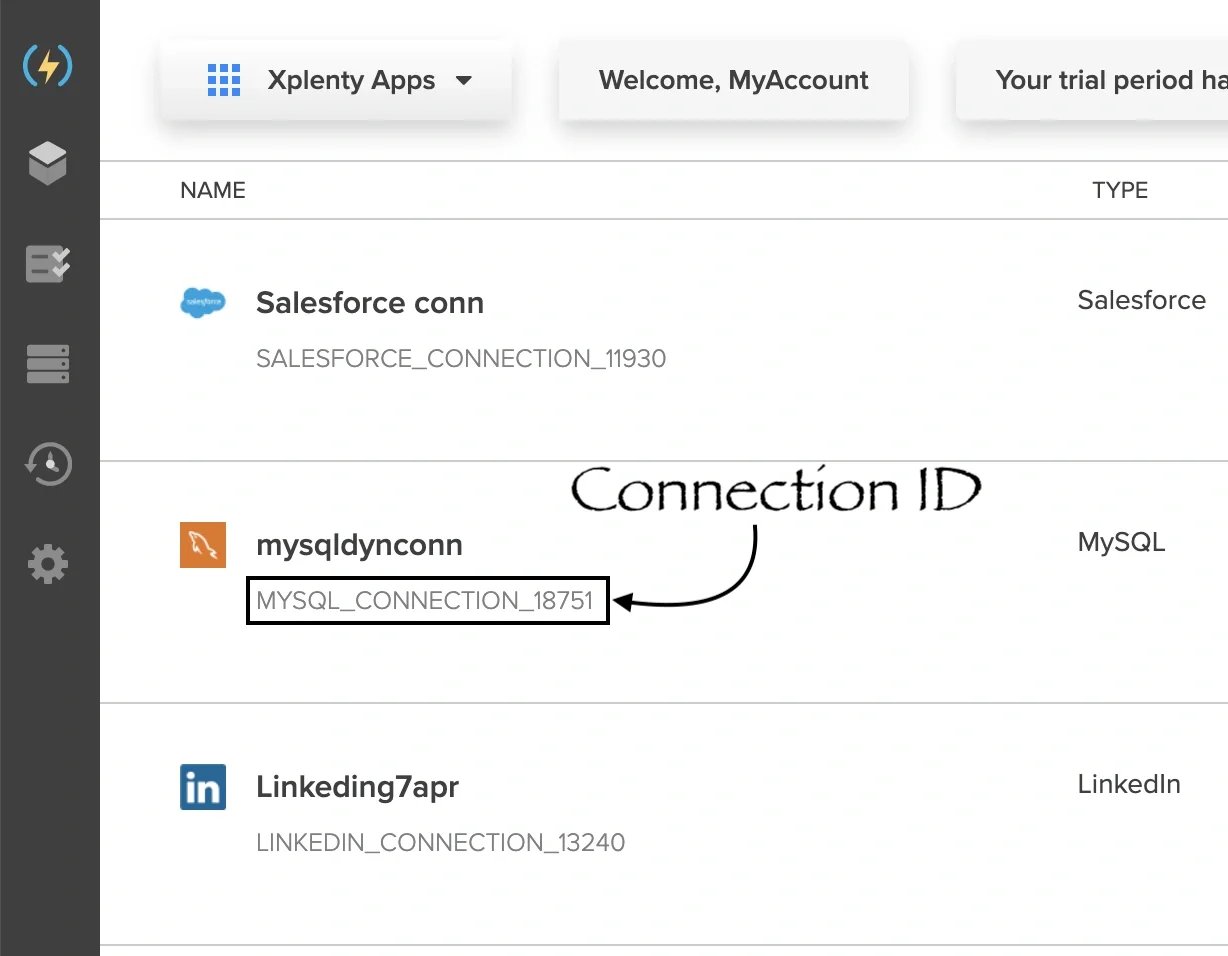Click the MySQL type cell

tap(1121, 543)
